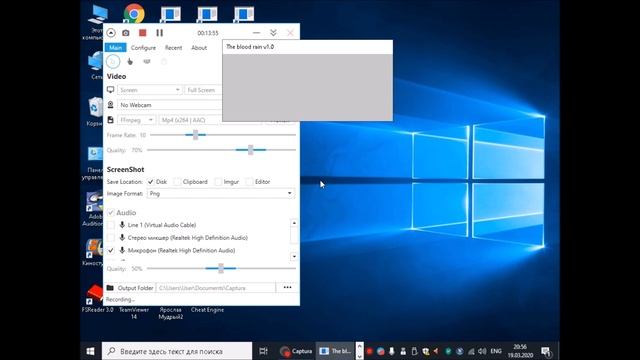Open the Image Format Png dropdown

(x=221, y=193)
